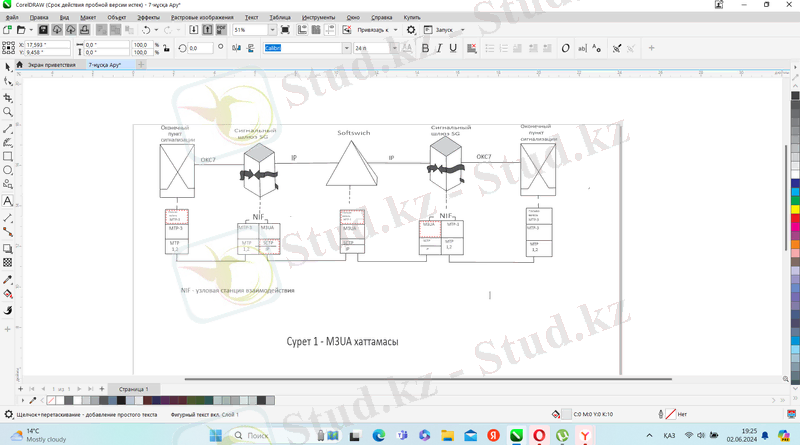Select the Eyedropper tool

click(x=8, y=279)
